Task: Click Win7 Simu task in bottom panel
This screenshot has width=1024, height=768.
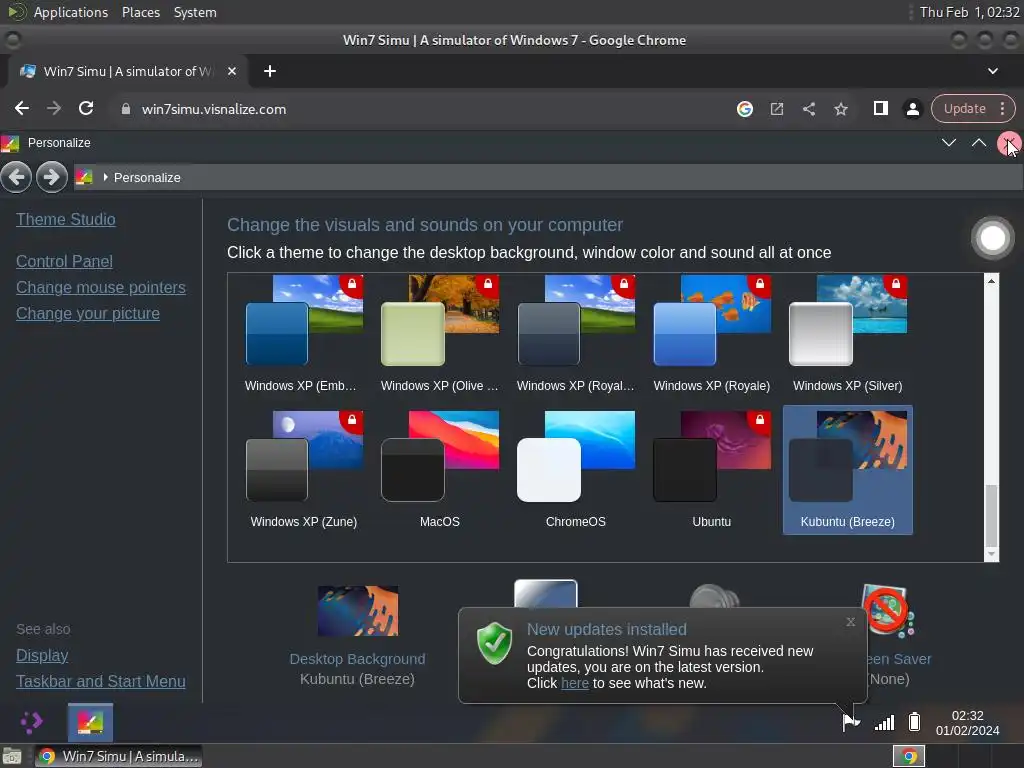Action: tap(118, 756)
